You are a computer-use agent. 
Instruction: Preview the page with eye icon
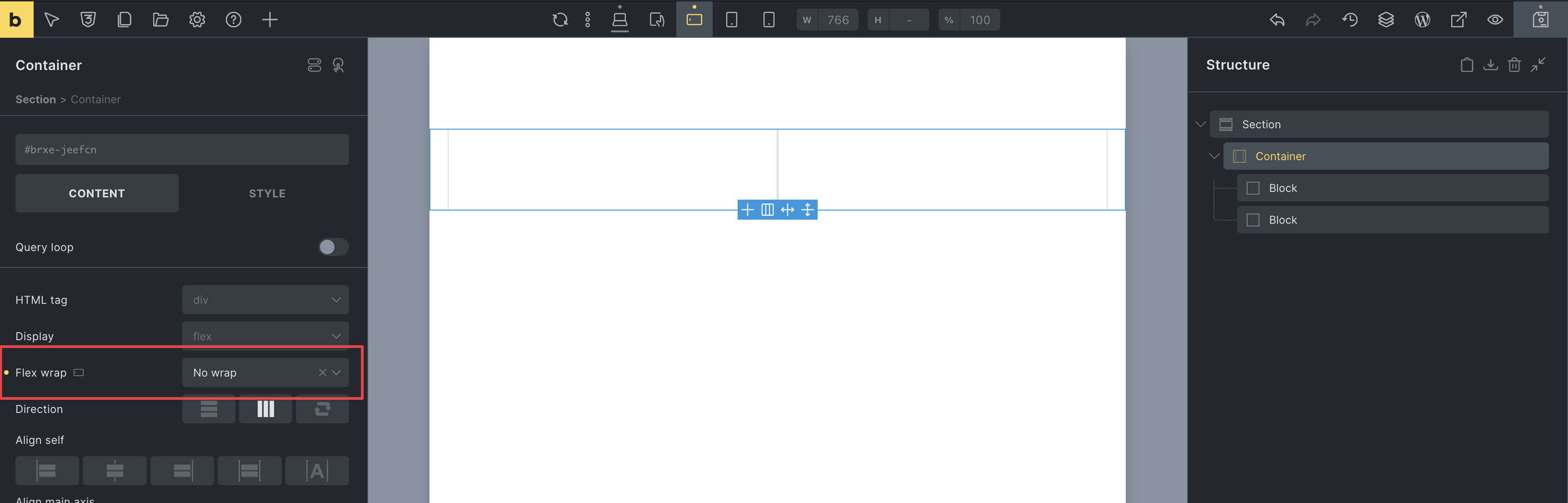1496,20
